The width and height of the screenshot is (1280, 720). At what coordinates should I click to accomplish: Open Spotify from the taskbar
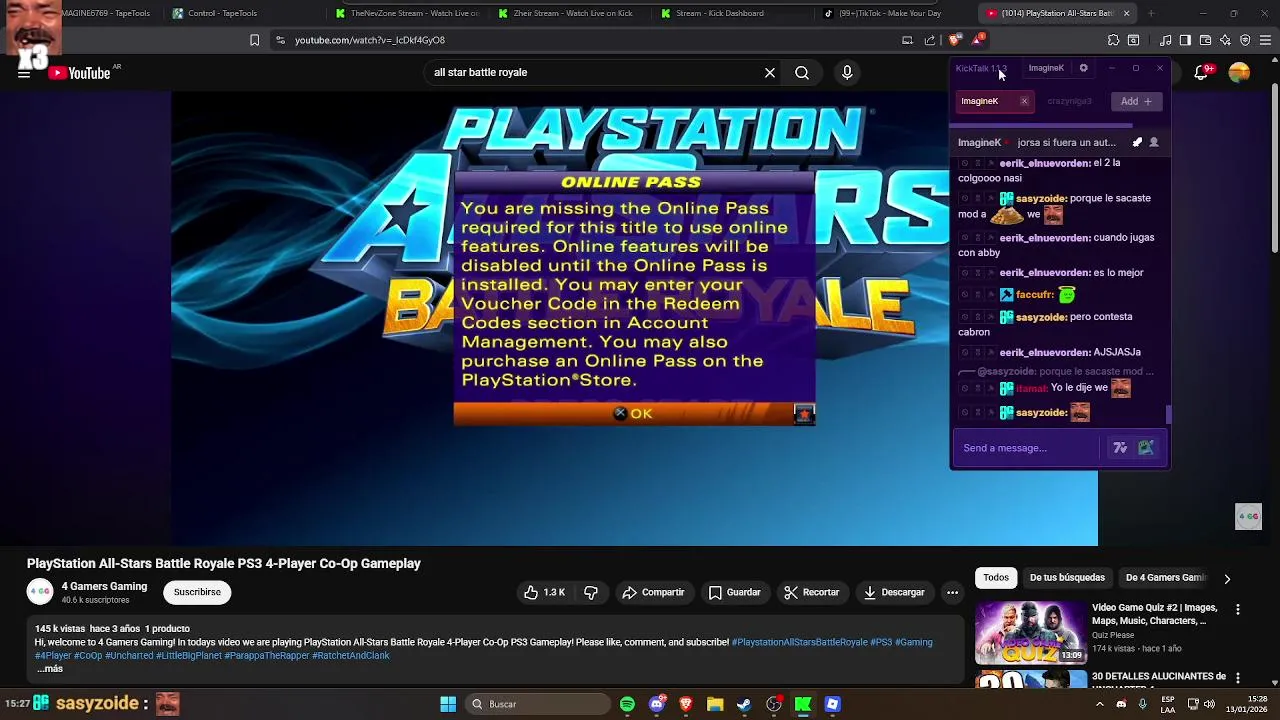627,704
